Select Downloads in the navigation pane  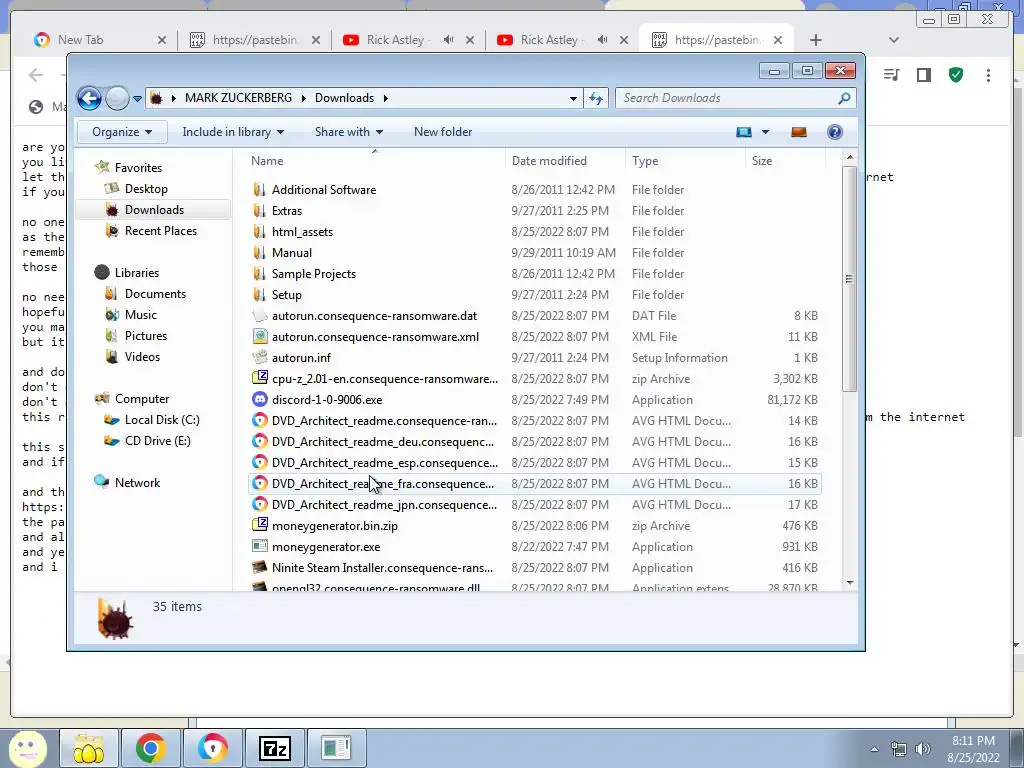click(154, 210)
